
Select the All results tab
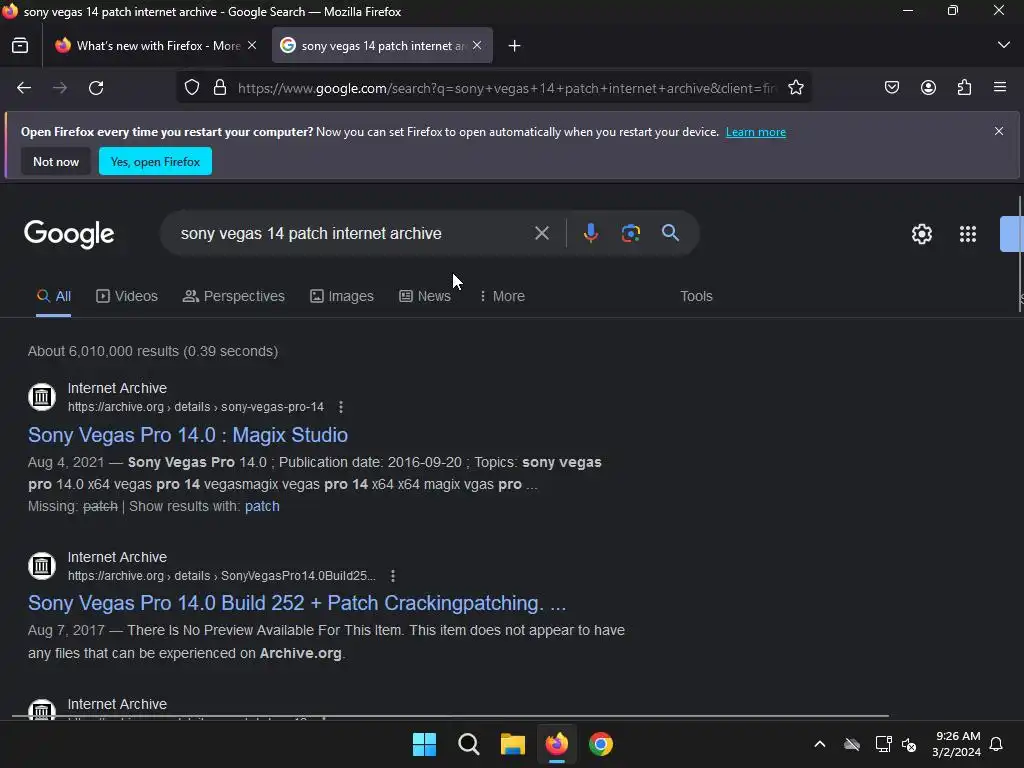coord(54,296)
